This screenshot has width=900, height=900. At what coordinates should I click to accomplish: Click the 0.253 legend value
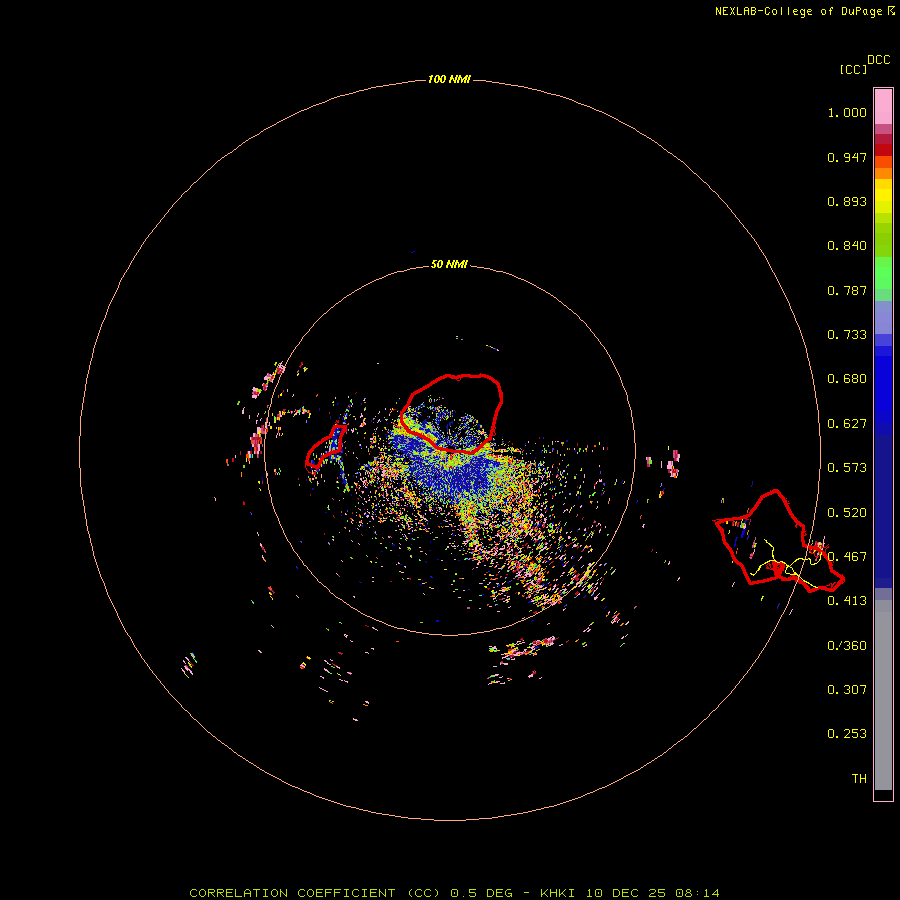(x=847, y=734)
